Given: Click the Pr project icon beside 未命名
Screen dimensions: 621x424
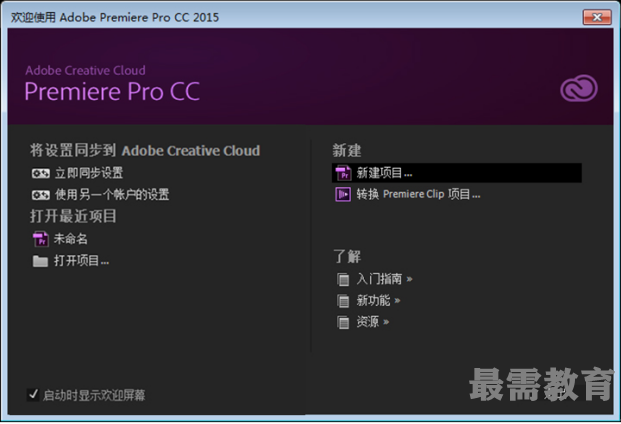Looking at the screenshot, I should pyautogui.click(x=40, y=239).
